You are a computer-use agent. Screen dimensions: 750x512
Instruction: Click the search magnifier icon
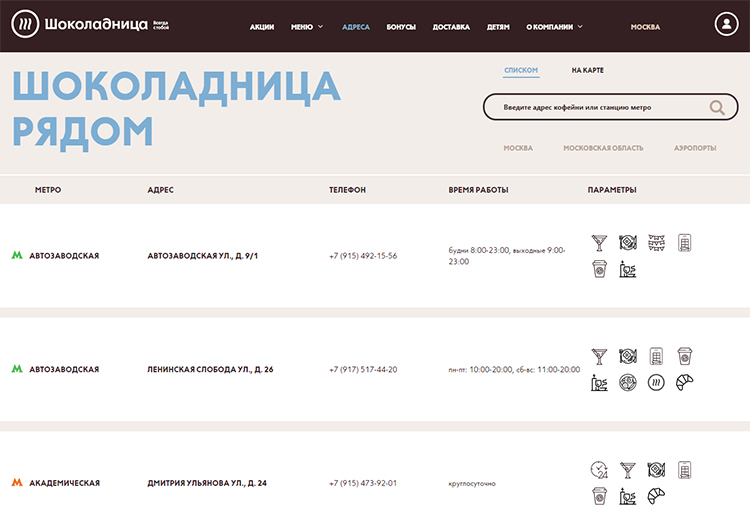point(717,107)
